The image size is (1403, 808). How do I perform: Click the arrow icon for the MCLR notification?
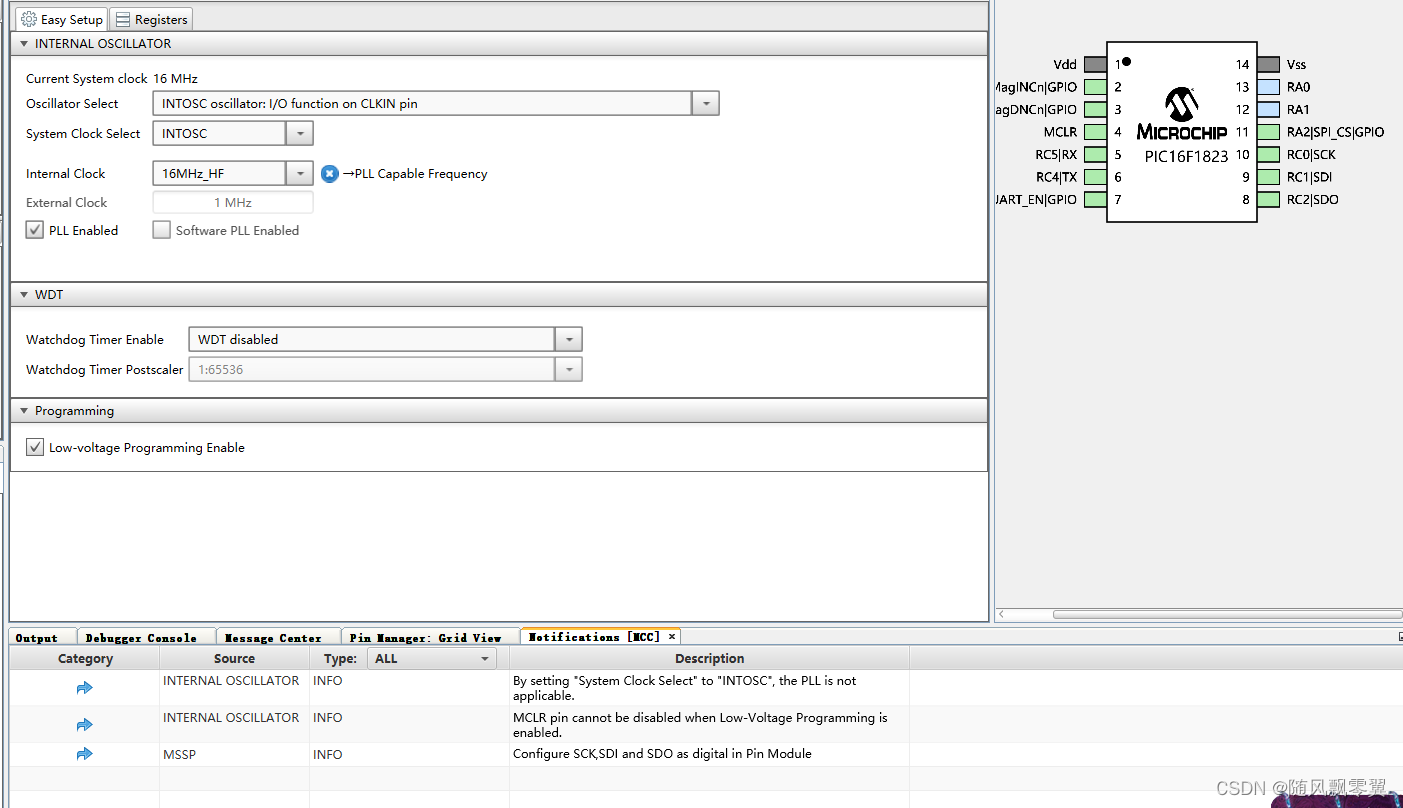point(84,725)
